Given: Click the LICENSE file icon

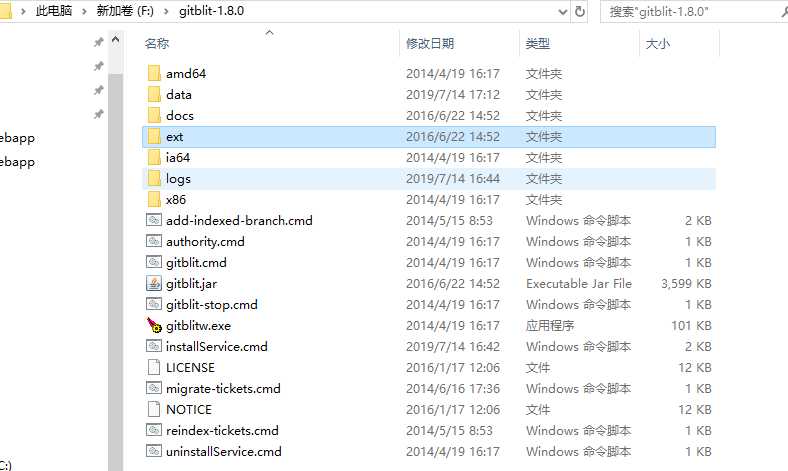Looking at the screenshot, I should tap(154, 367).
